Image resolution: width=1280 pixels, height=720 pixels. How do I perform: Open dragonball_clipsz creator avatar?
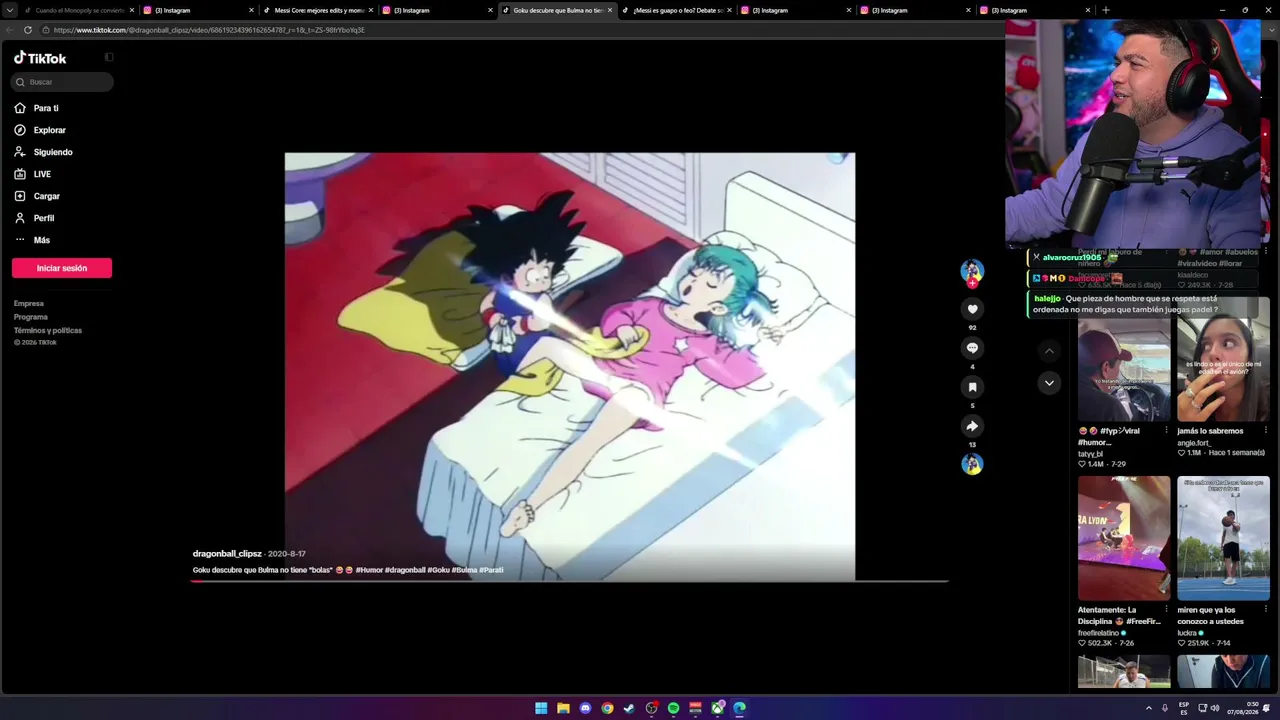[x=972, y=270]
